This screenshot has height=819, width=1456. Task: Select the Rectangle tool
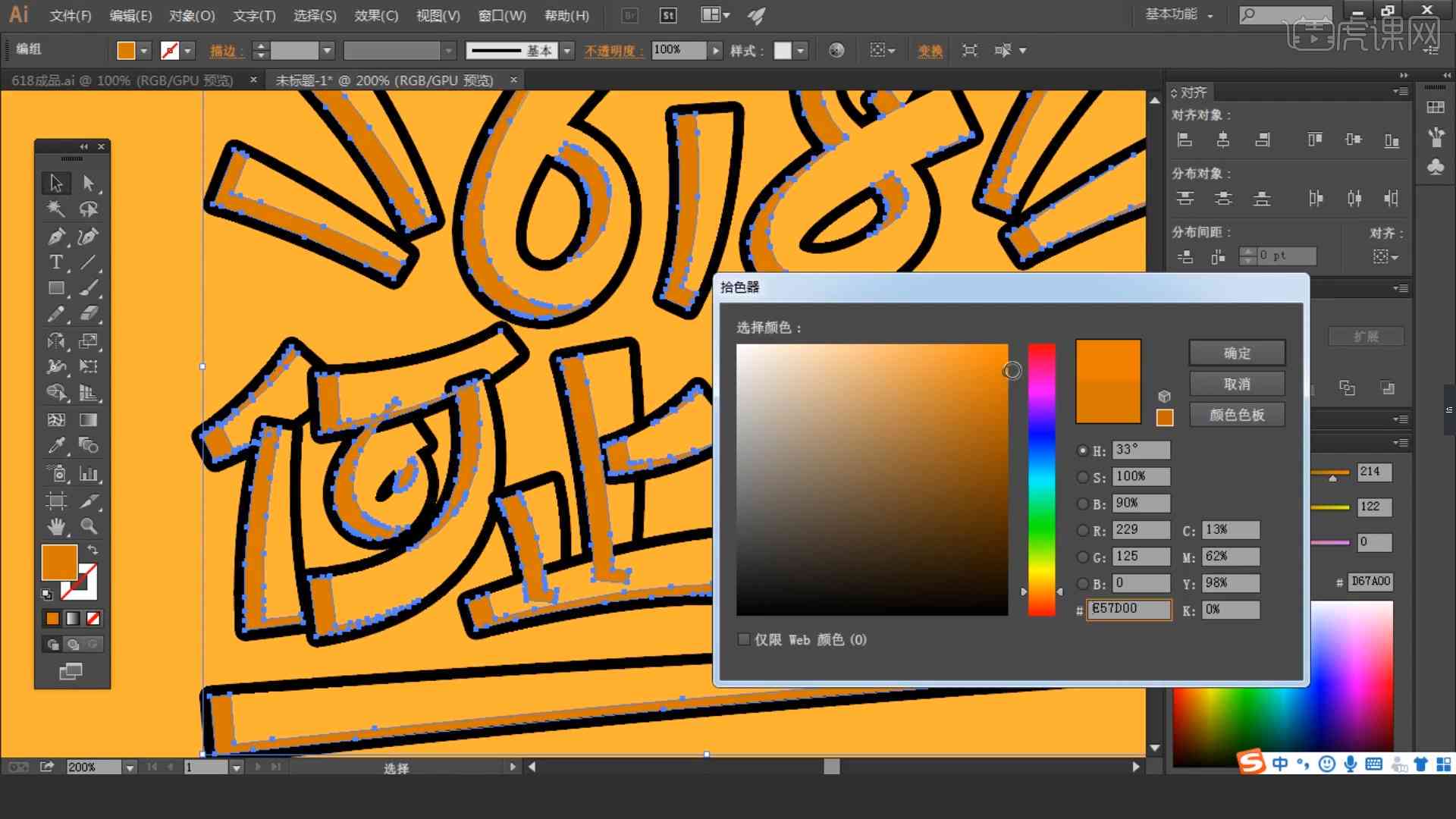click(56, 288)
